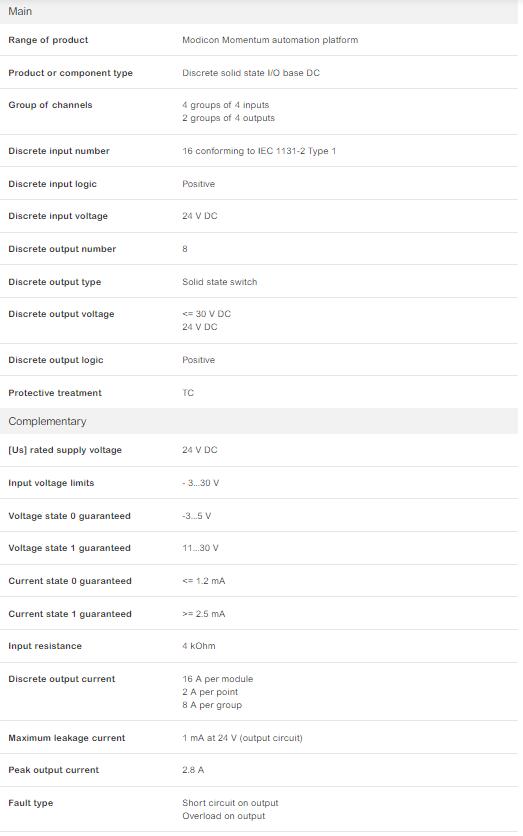Image resolution: width=523 pixels, height=836 pixels.
Task: Select the Range of product label
Action: click(48, 40)
